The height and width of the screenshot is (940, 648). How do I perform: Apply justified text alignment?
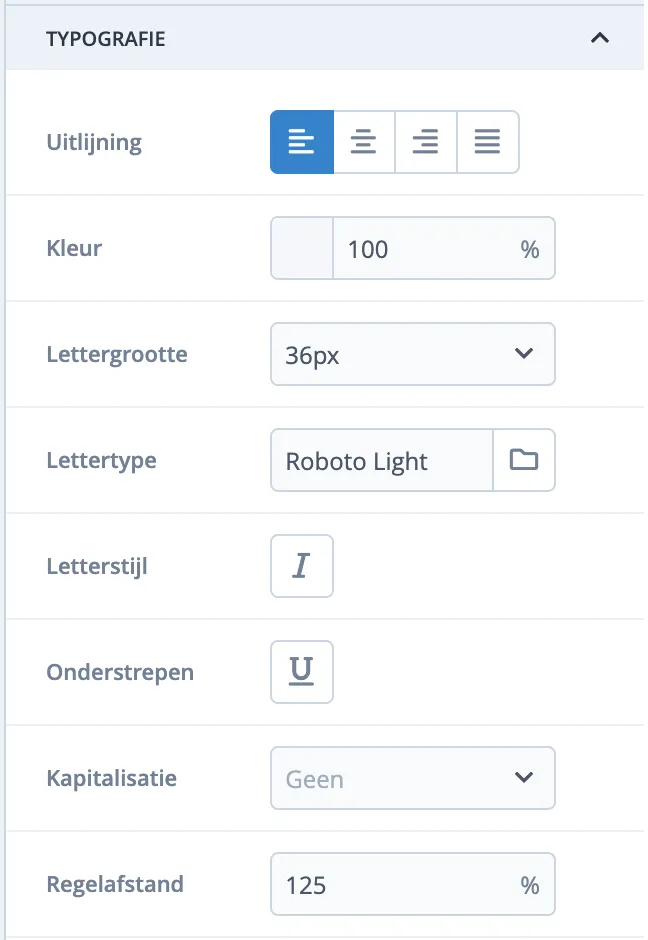[487, 142]
